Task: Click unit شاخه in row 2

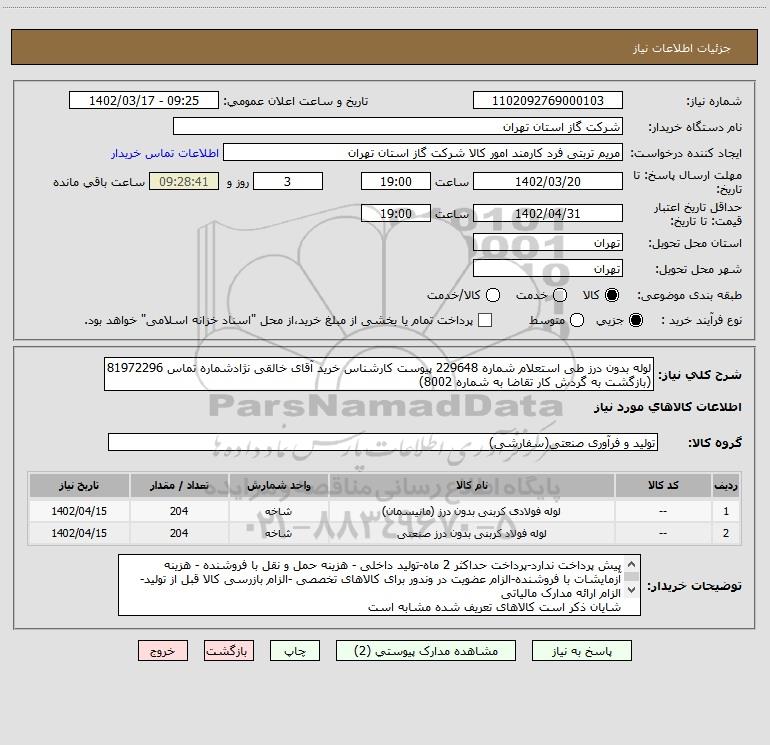Action: pos(278,533)
